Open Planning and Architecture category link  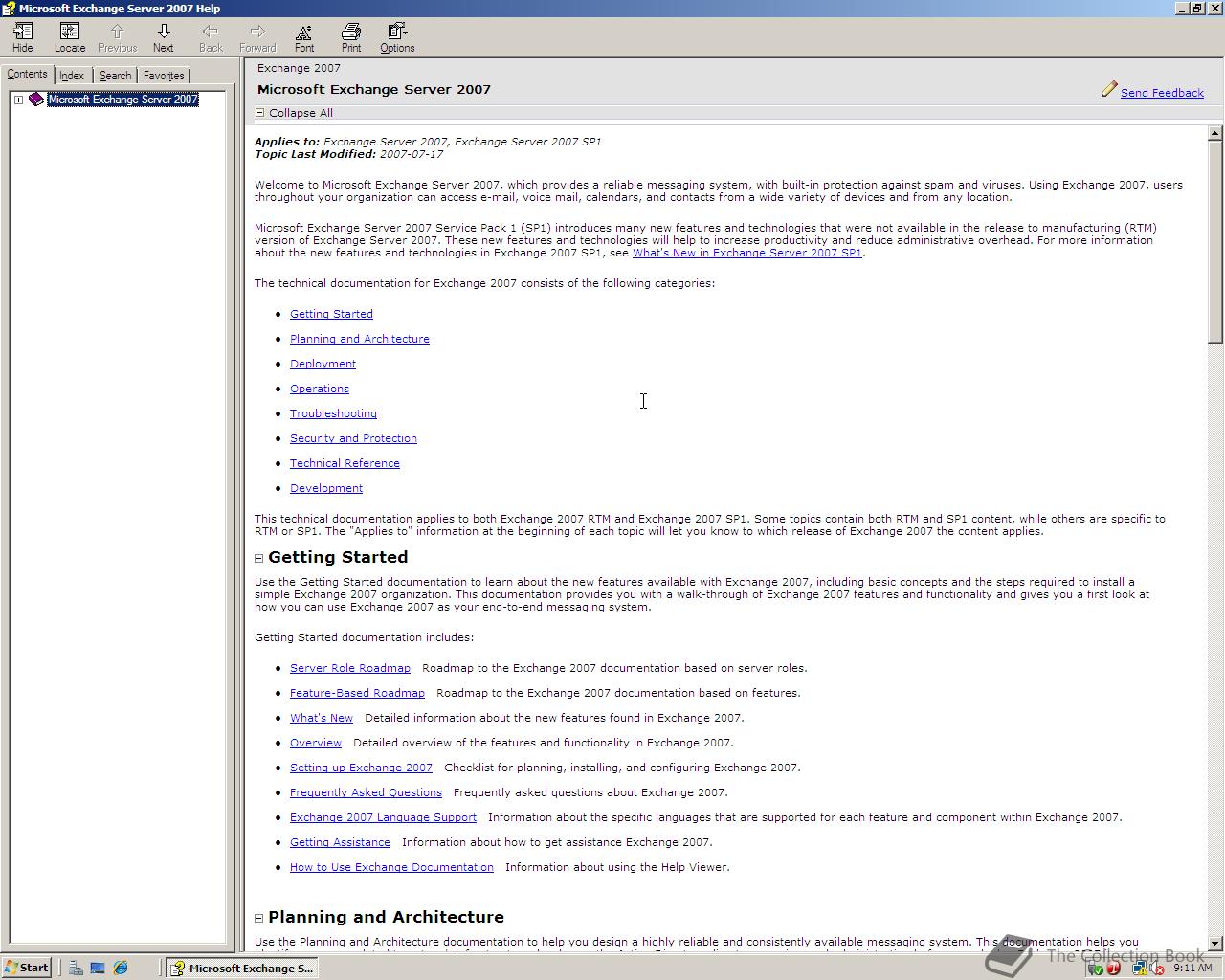point(360,339)
